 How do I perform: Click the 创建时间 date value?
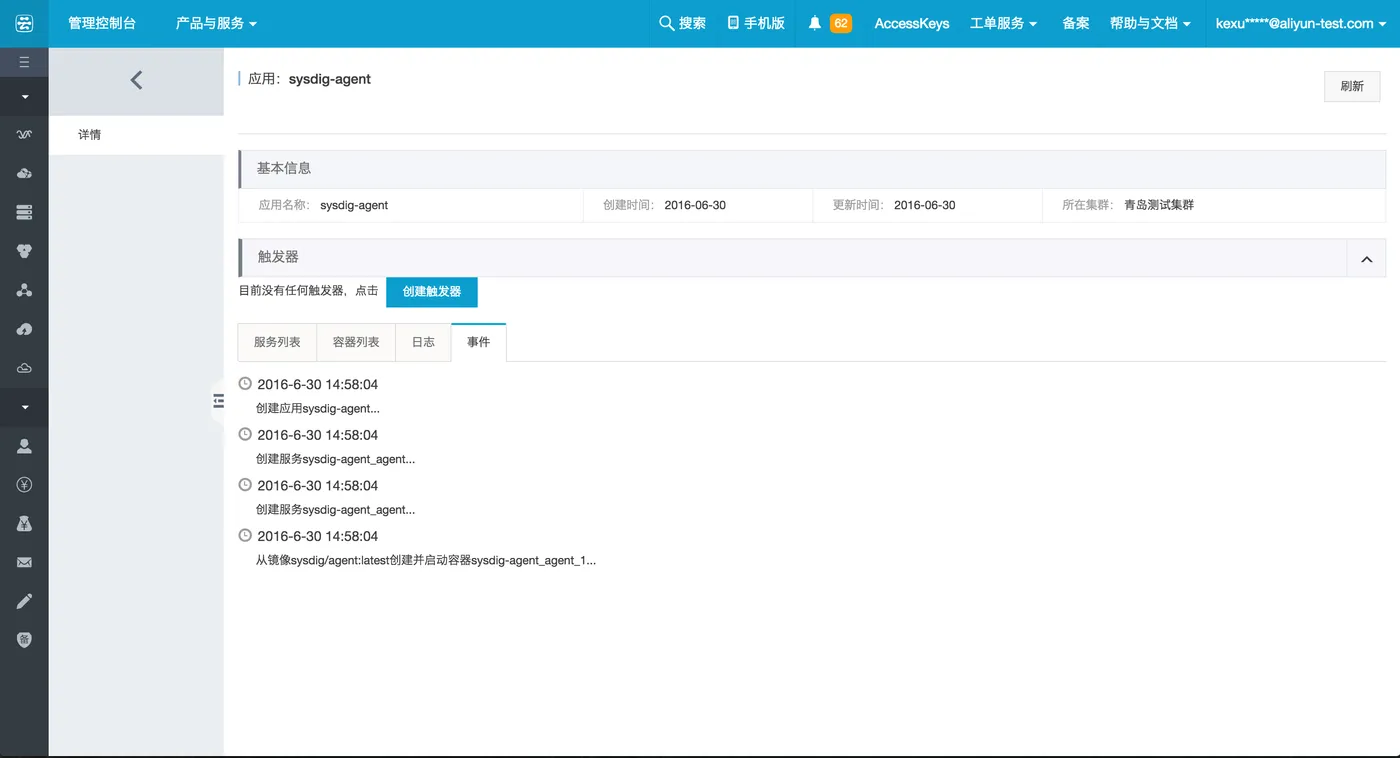point(695,205)
